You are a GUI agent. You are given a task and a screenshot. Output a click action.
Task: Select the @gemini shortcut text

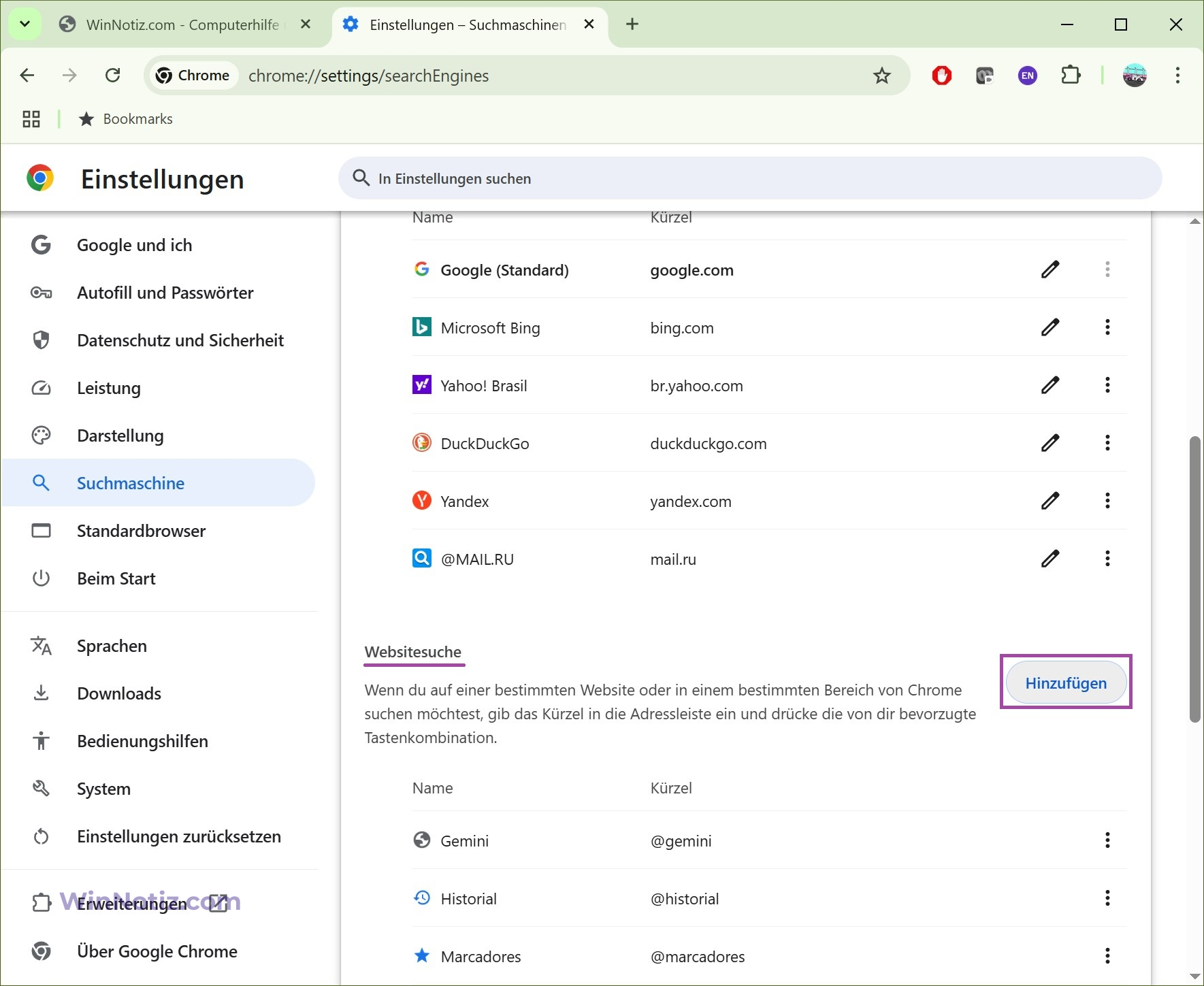tap(681, 841)
